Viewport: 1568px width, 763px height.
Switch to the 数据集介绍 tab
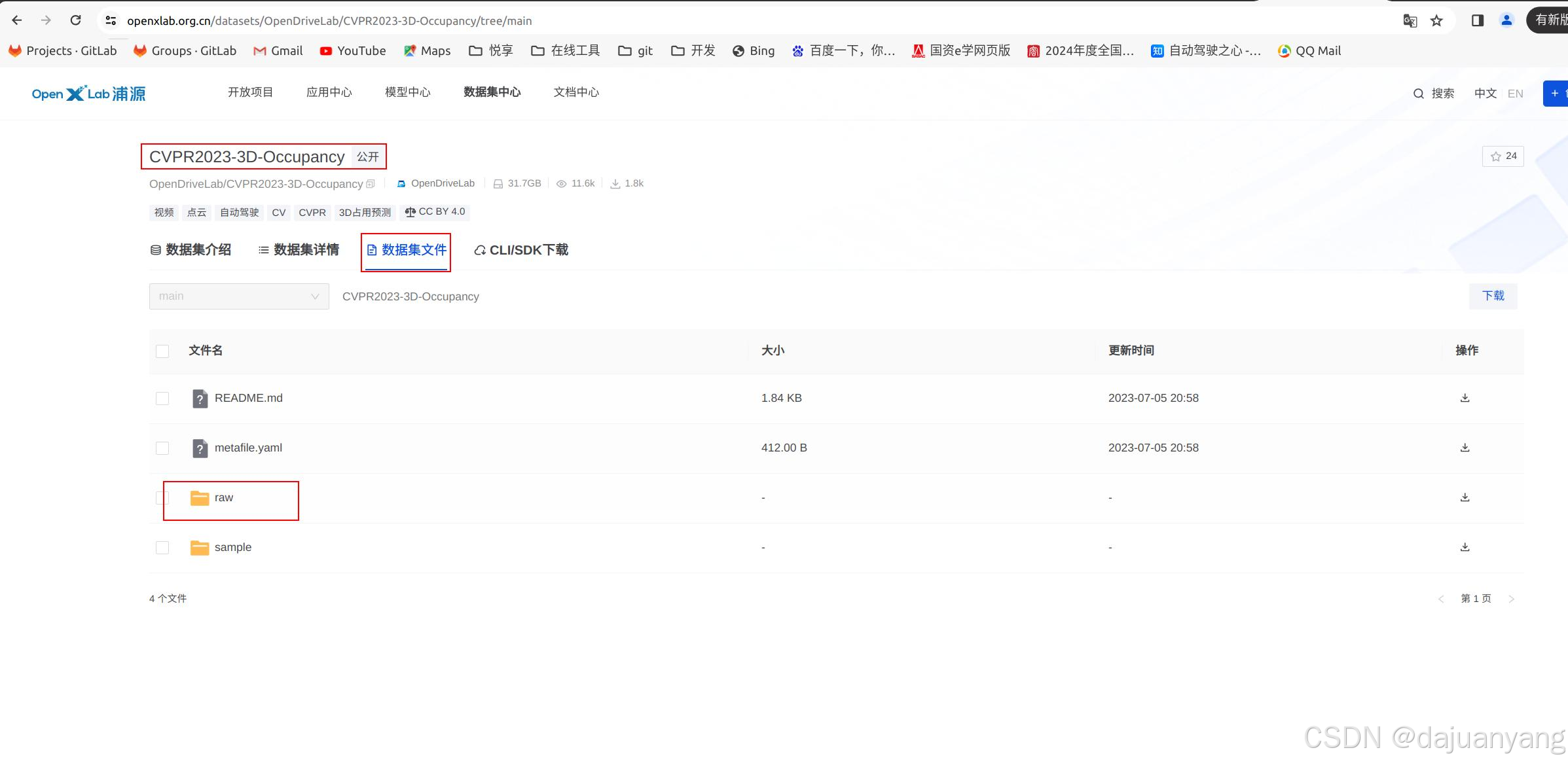[191, 250]
